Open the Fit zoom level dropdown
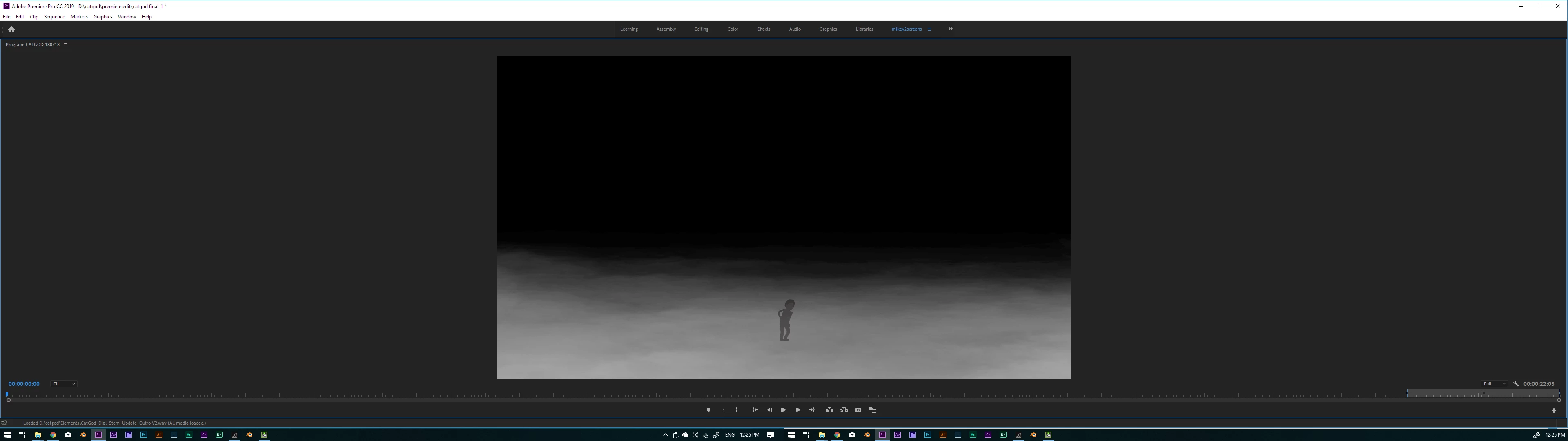Viewport: 1568px width, 441px height. (x=64, y=384)
